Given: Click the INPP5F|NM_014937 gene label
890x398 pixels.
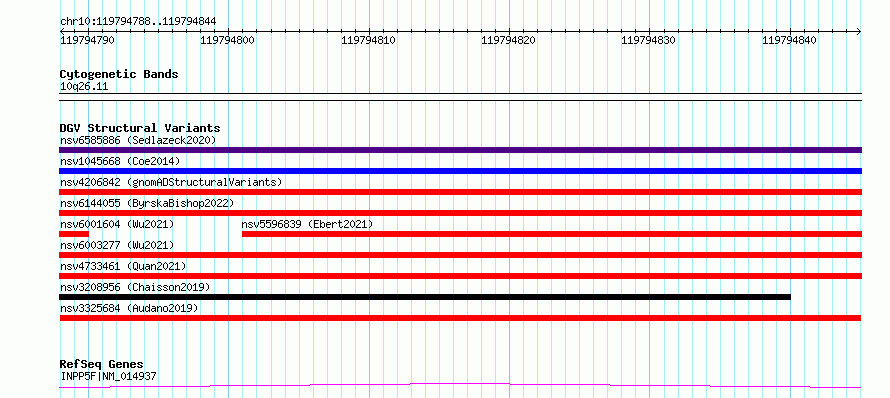Looking at the screenshot, I should coord(108,376).
